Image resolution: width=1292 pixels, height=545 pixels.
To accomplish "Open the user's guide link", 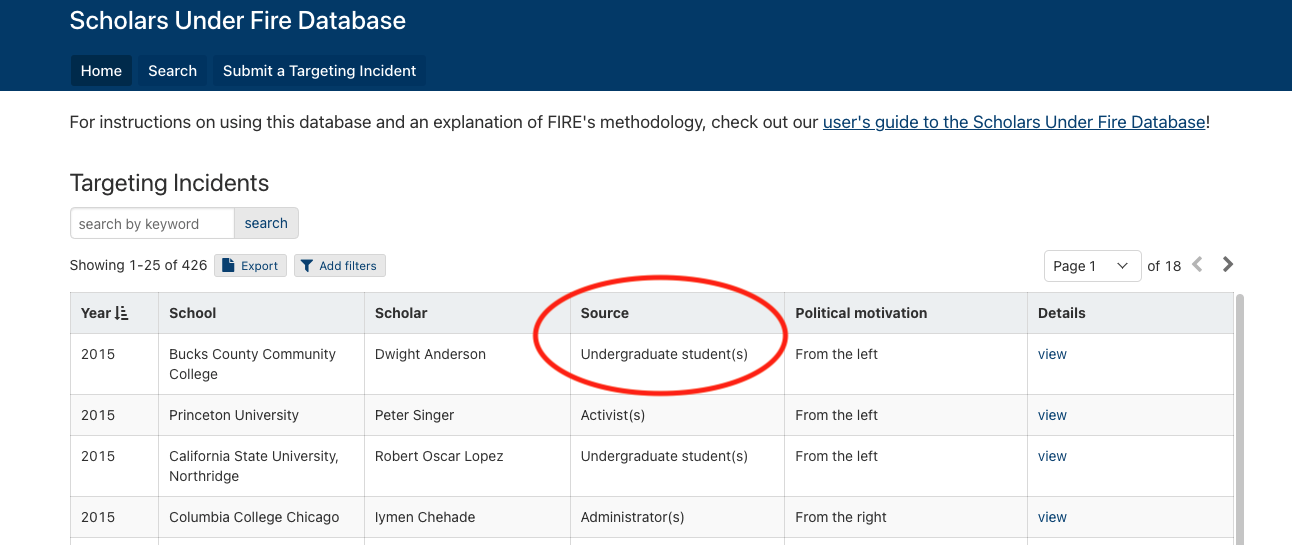I will point(1014,123).
